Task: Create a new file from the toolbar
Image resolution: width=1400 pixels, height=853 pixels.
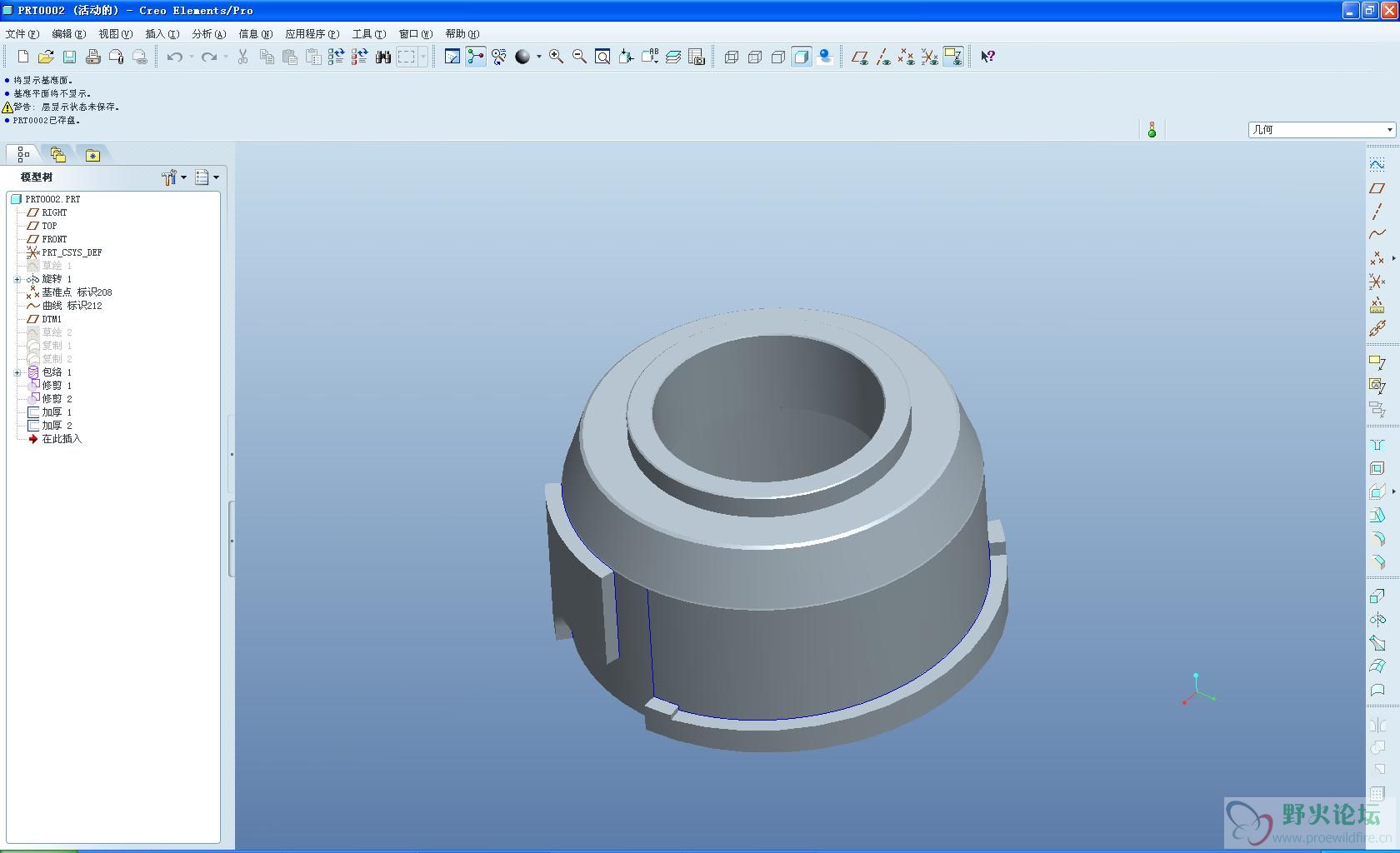Action: coord(23,57)
